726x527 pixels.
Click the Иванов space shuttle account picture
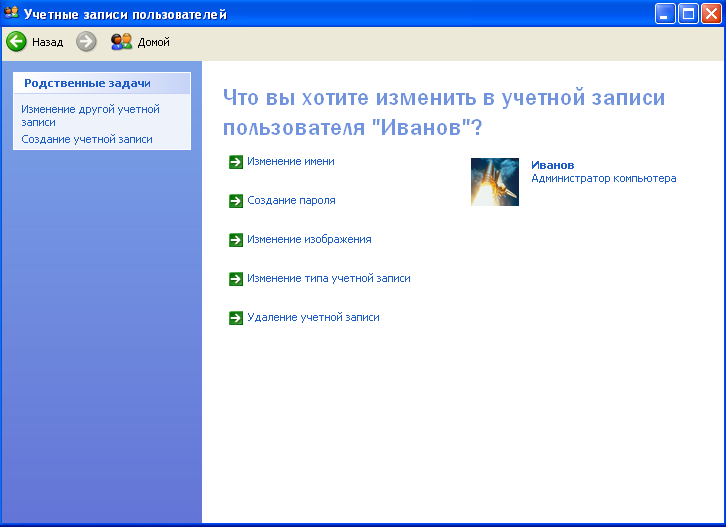point(494,182)
